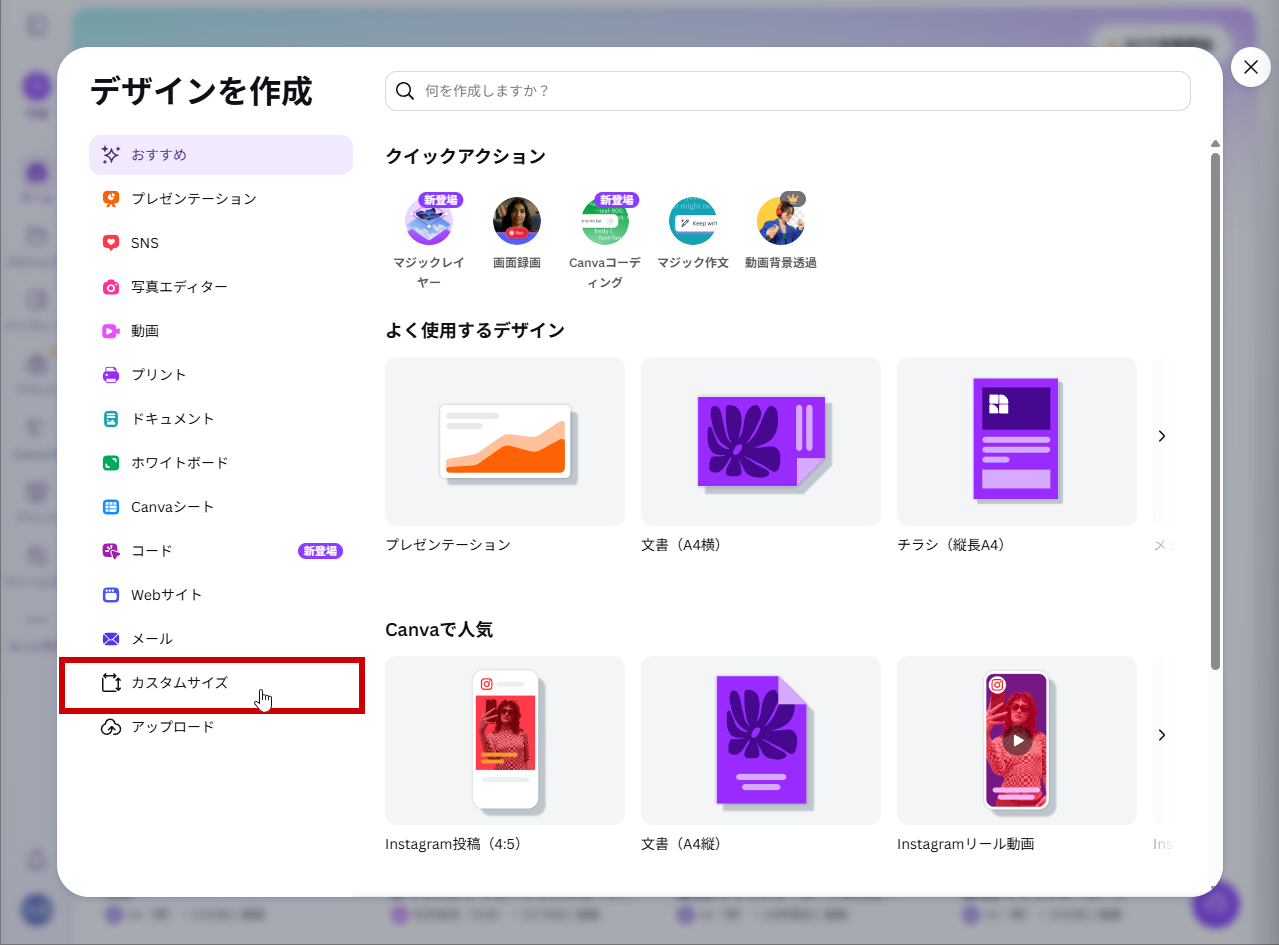The width and height of the screenshot is (1279, 945).
Task: Choose the Instagramリール動画 thumbnail
Action: pyautogui.click(x=1017, y=740)
